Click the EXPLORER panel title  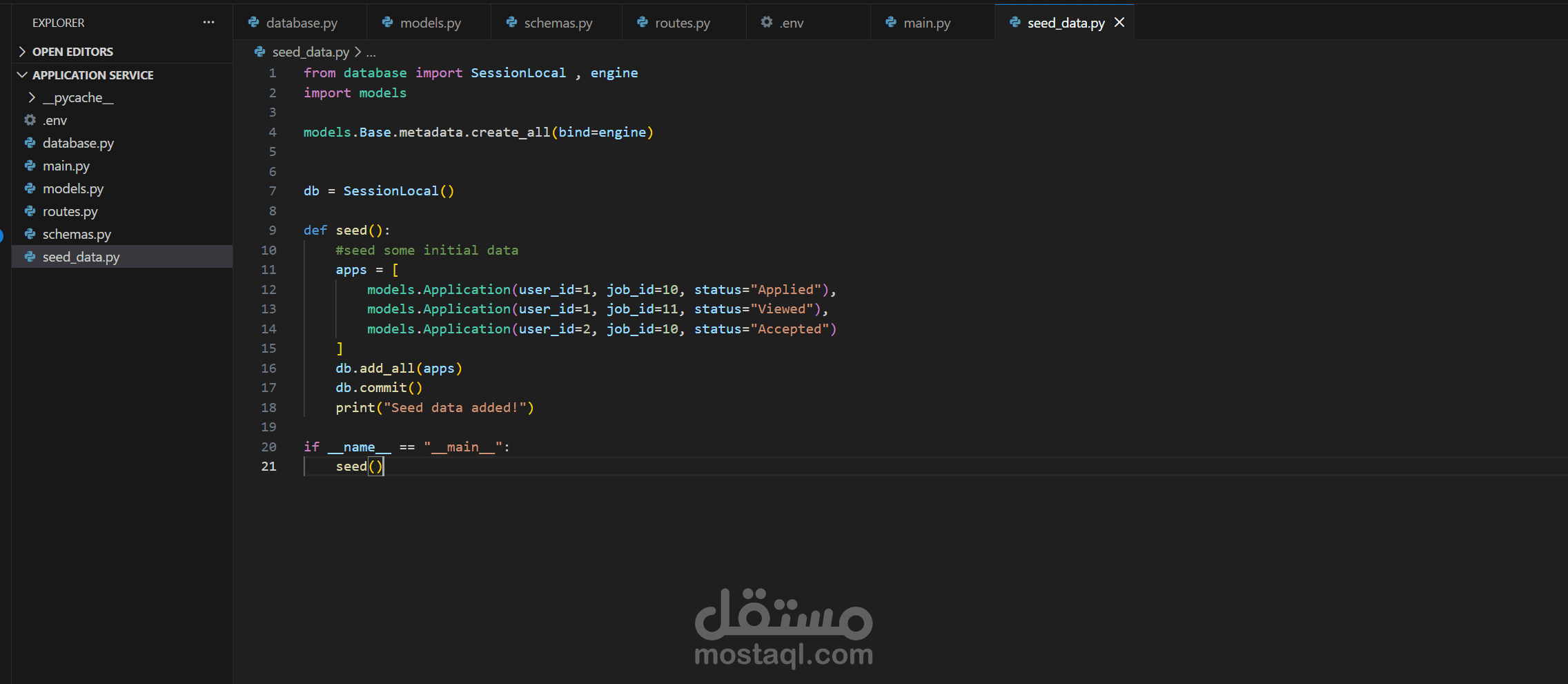pyautogui.click(x=58, y=23)
